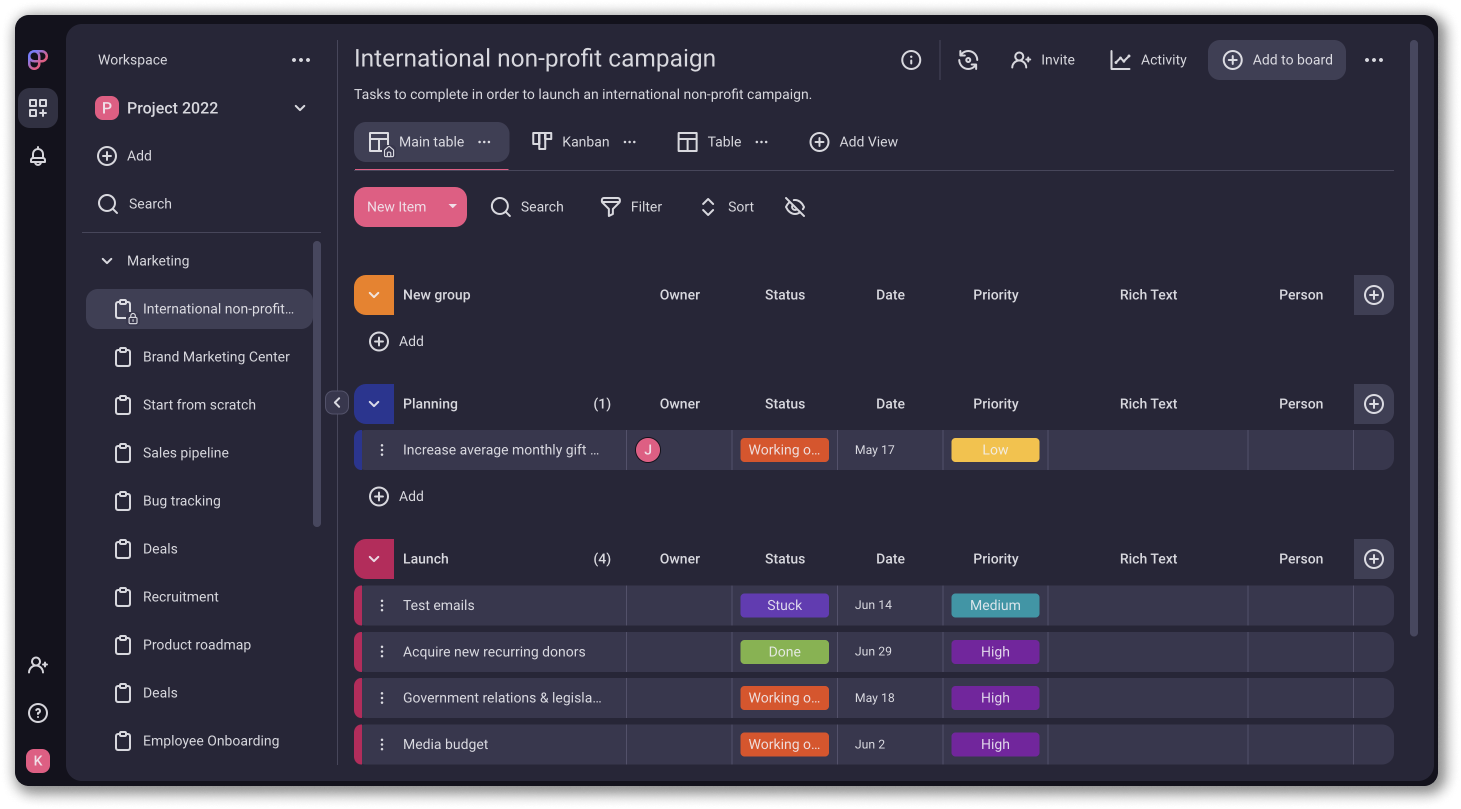
Task: Click the Stuck status color label on Test emails
Action: pos(784,605)
